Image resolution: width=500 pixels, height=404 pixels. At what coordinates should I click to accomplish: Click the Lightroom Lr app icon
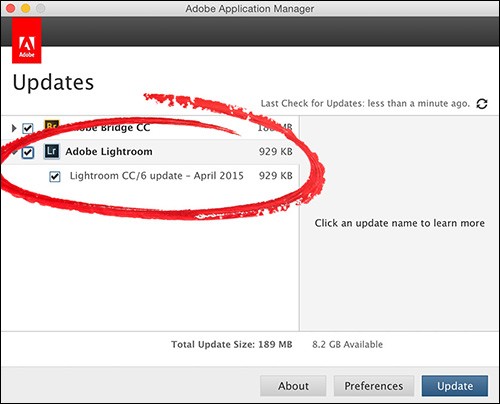(x=52, y=152)
